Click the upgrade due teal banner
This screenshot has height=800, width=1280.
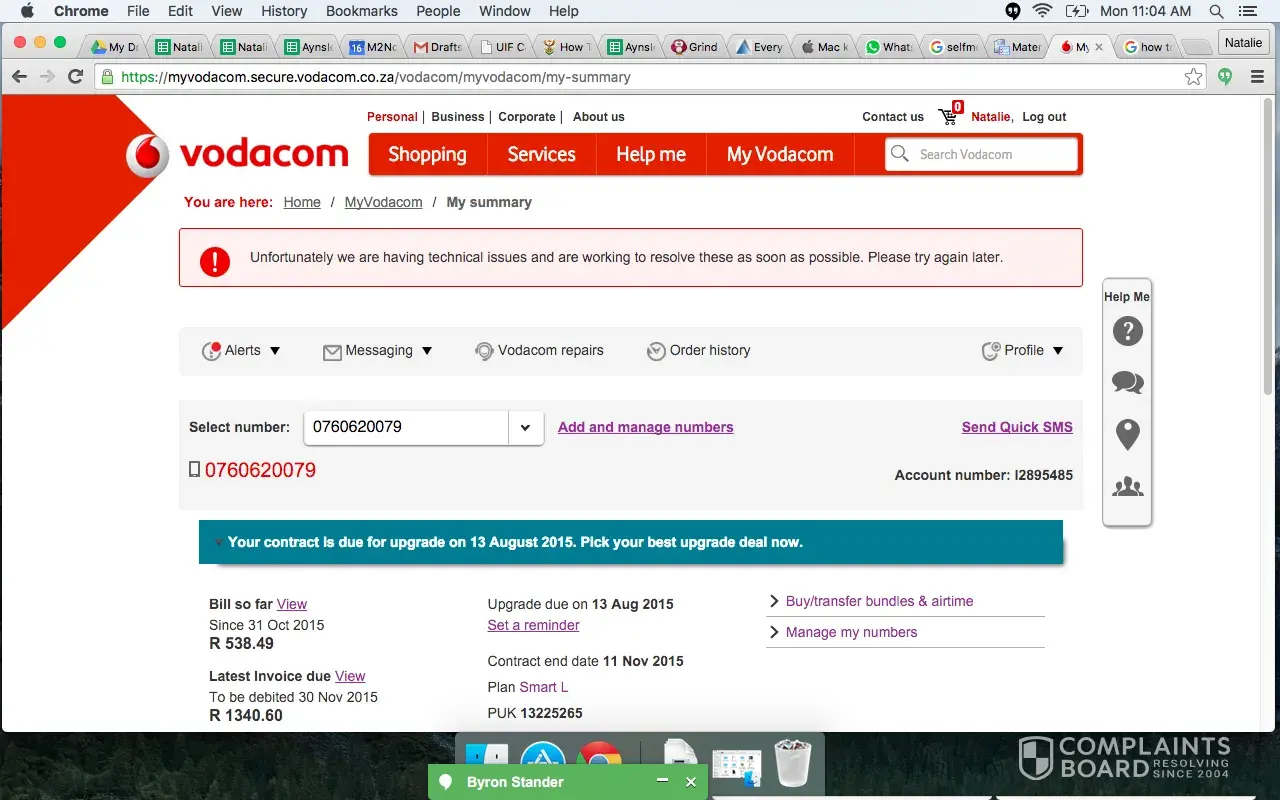click(x=631, y=542)
